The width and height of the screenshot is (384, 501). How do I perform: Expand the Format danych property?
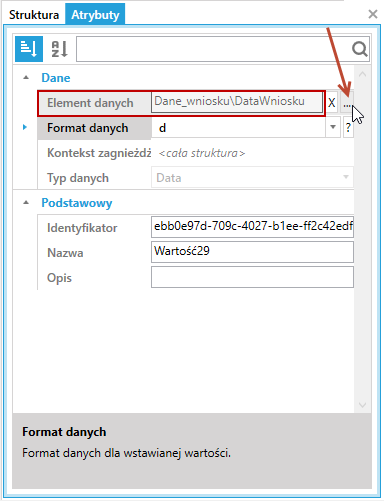25,127
